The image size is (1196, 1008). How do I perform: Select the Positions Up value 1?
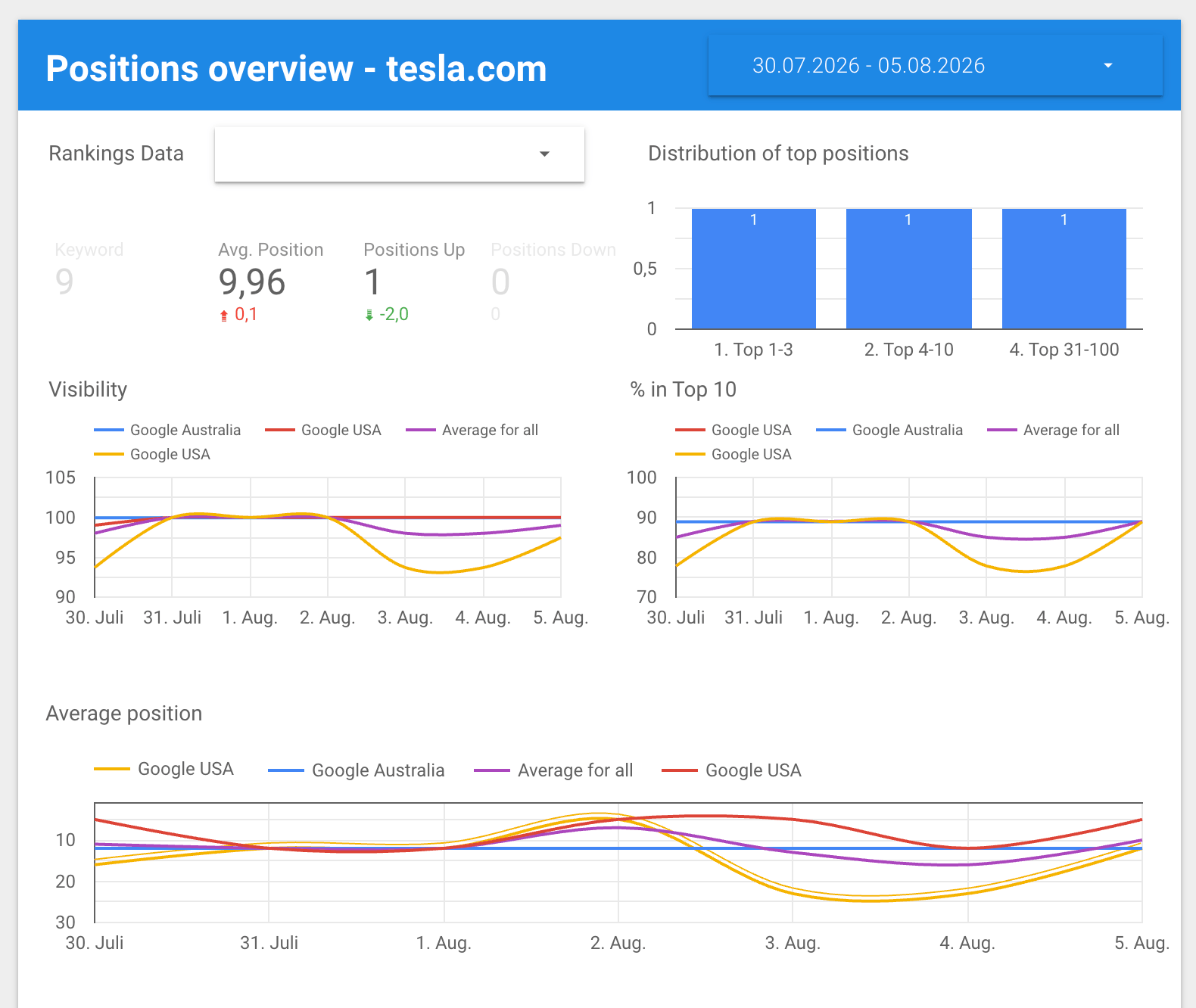[x=372, y=282]
